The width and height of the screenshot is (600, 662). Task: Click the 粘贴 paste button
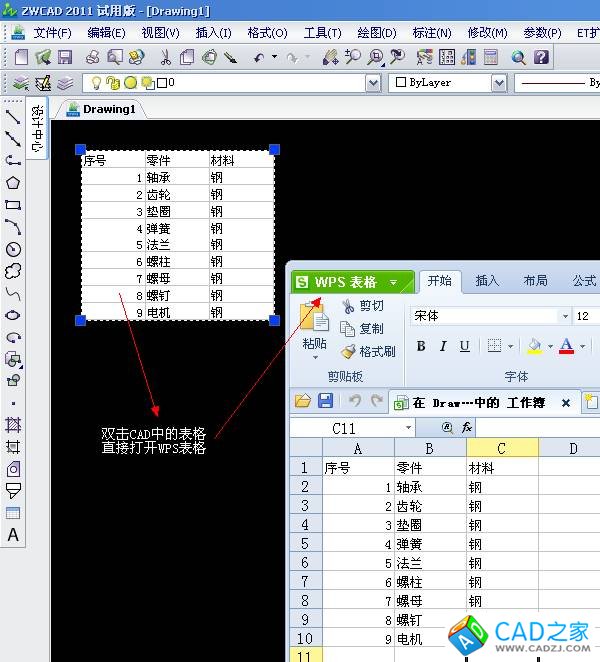(315, 329)
